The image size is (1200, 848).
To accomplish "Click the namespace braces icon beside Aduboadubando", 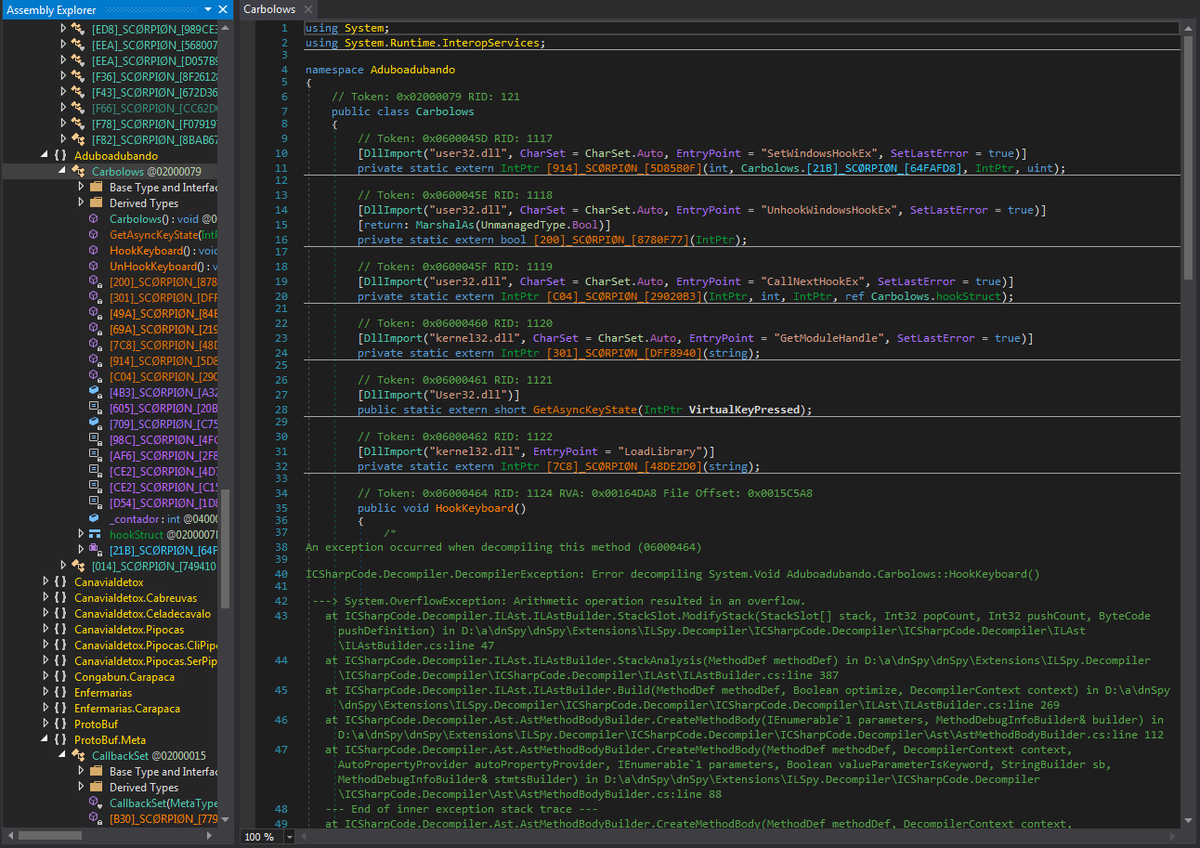I will [61, 156].
